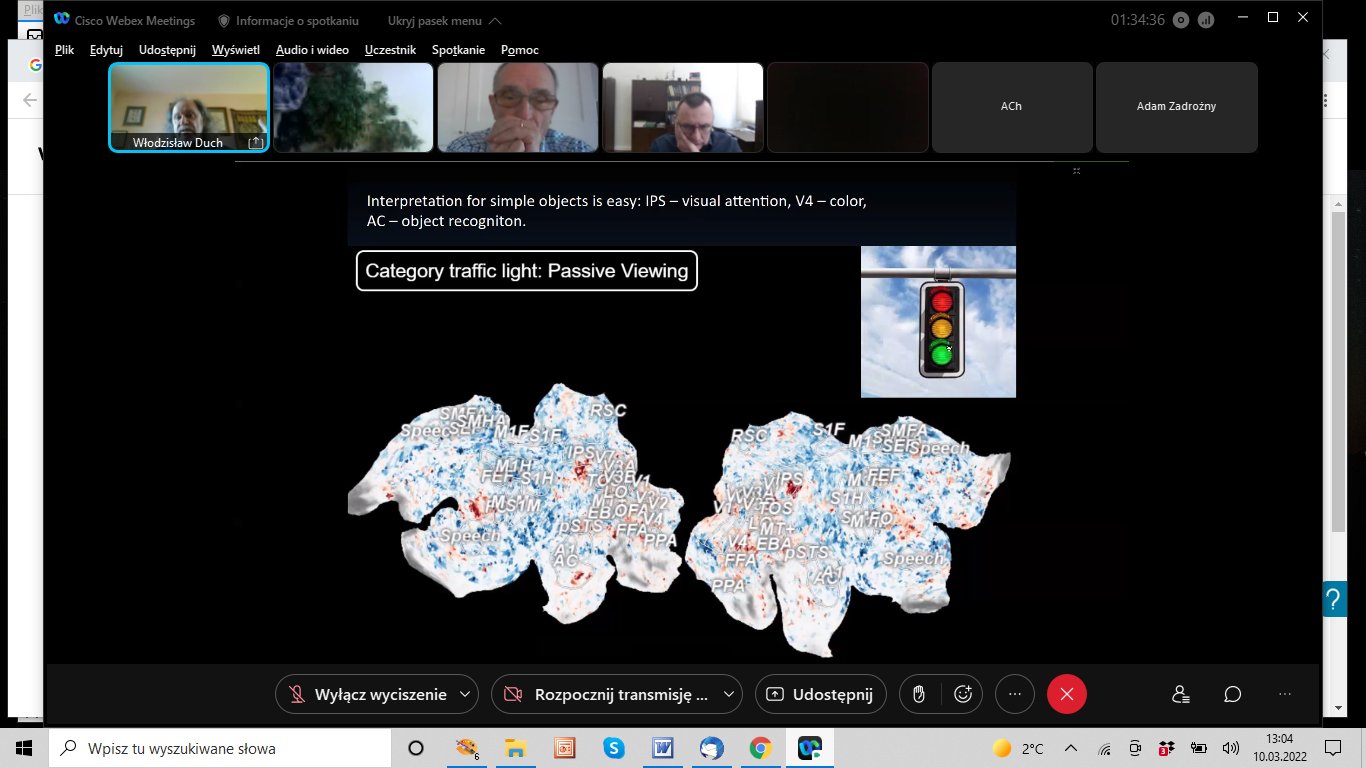Open the Uczestnik menu
This screenshot has height=768, width=1366.
391,49
